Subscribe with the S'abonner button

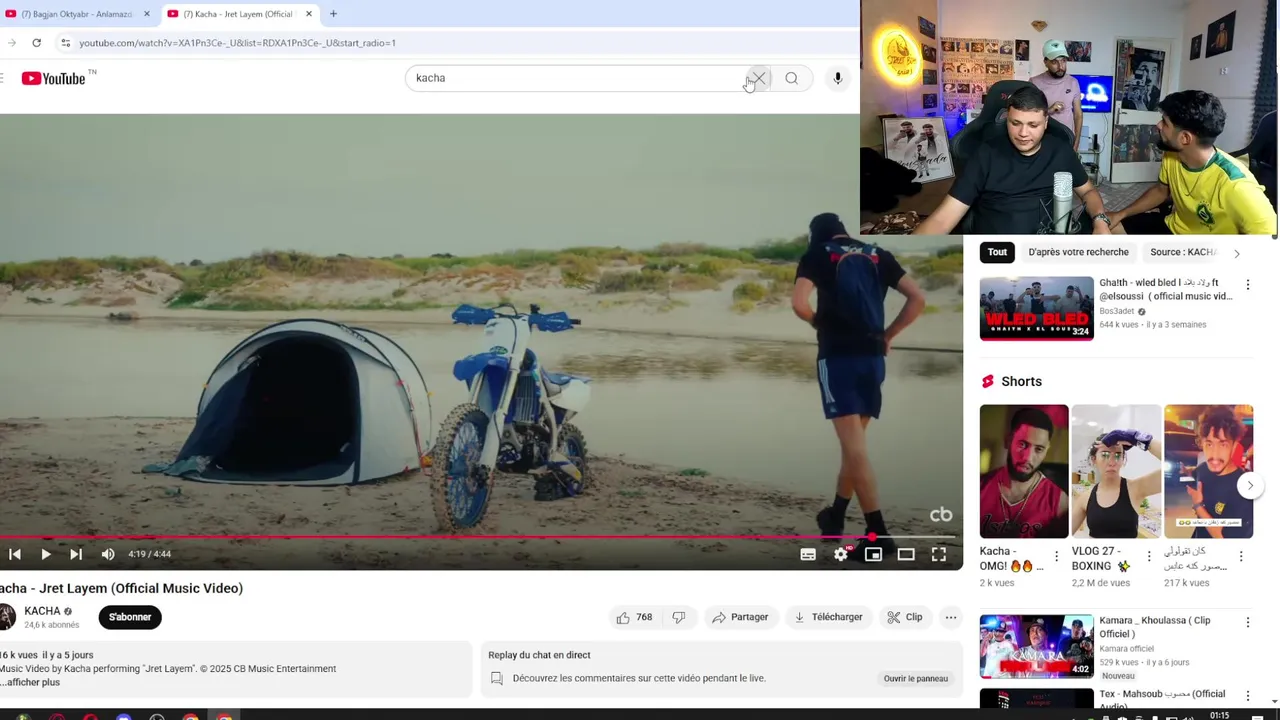[130, 617]
